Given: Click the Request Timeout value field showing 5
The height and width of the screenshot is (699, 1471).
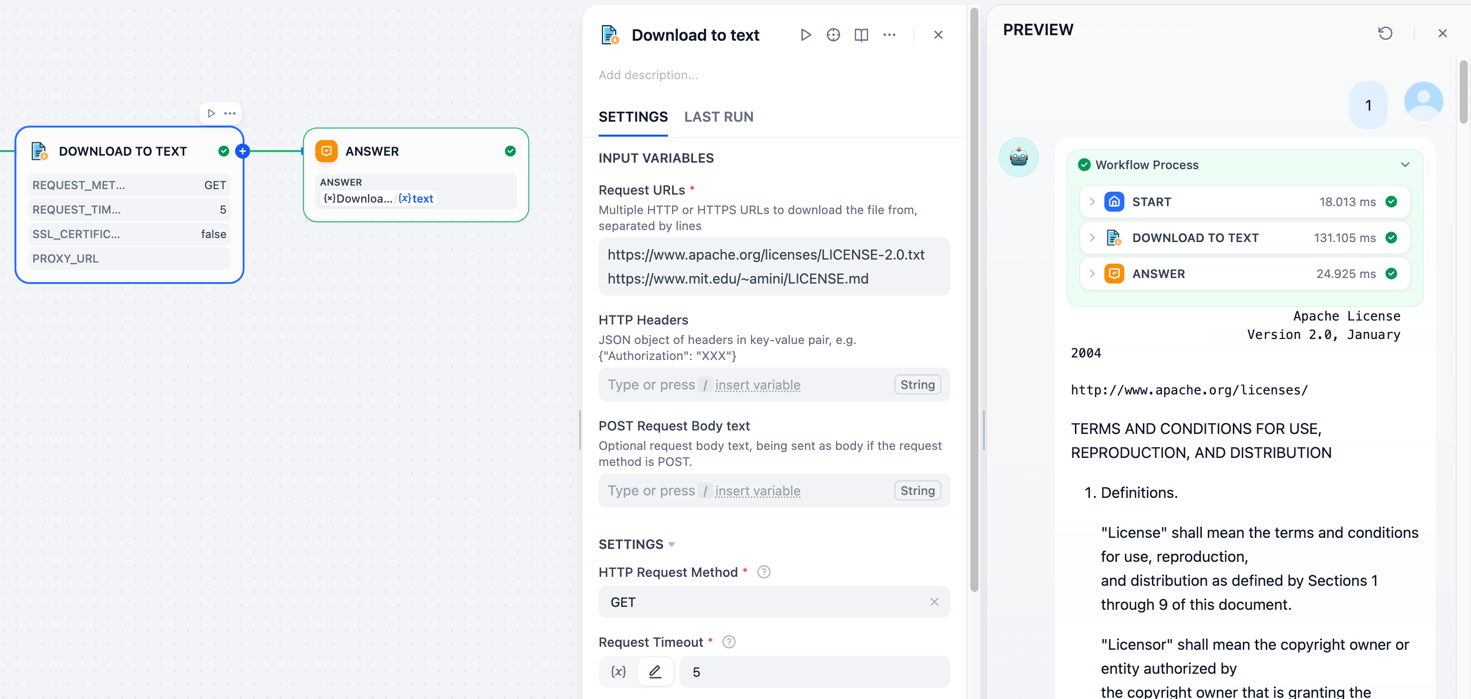Looking at the screenshot, I should (x=814, y=672).
